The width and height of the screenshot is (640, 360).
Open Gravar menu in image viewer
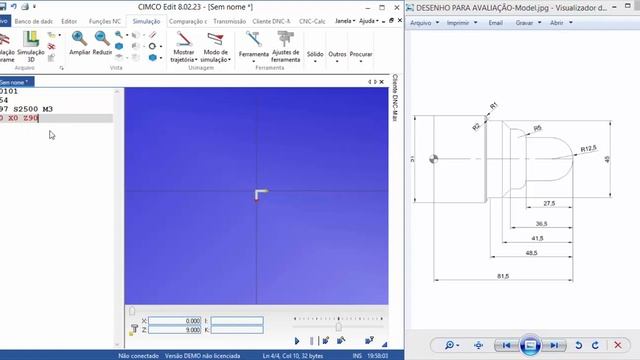pyautogui.click(x=528, y=23)
